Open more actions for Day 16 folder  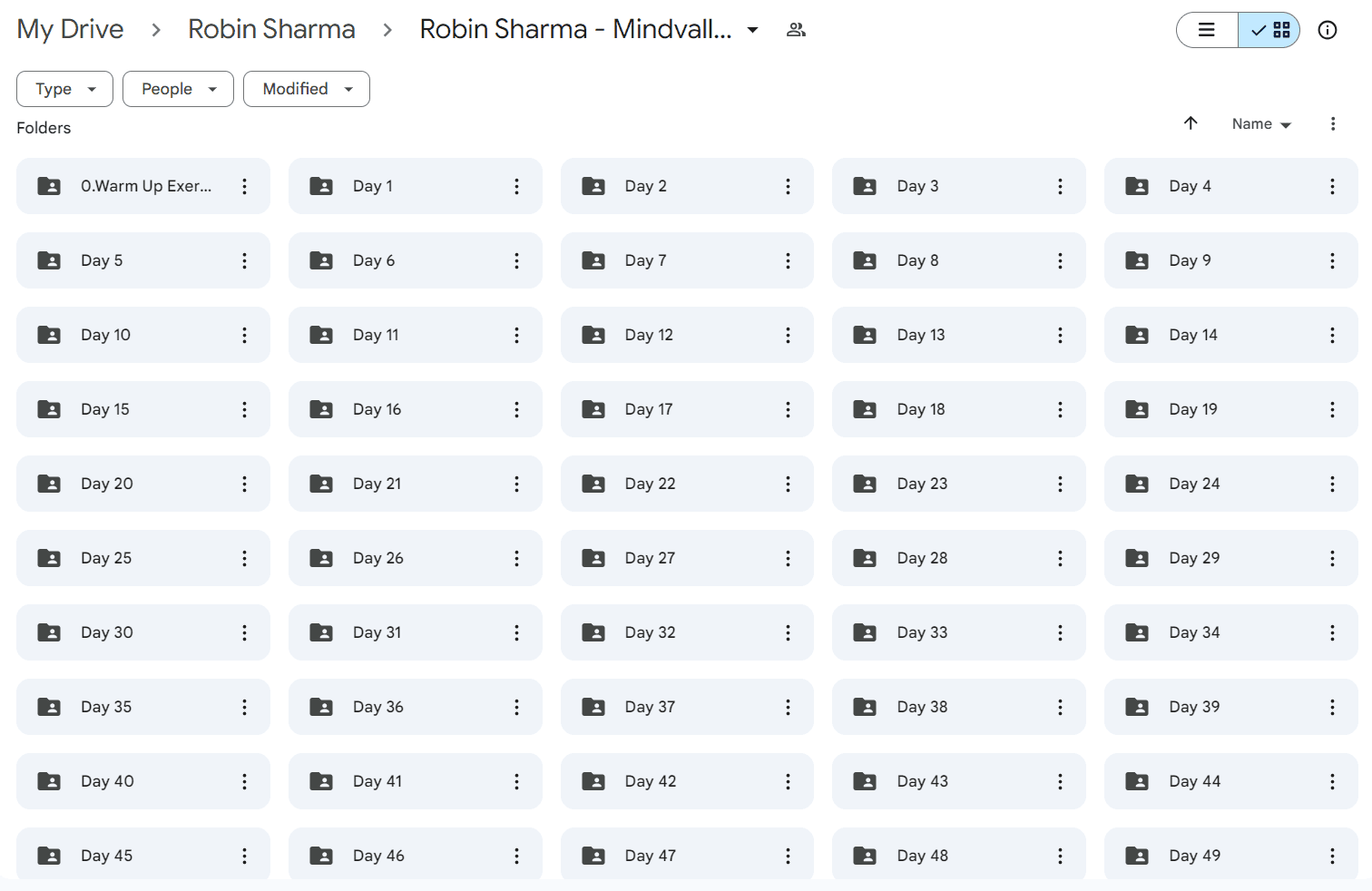pos(516,409)
